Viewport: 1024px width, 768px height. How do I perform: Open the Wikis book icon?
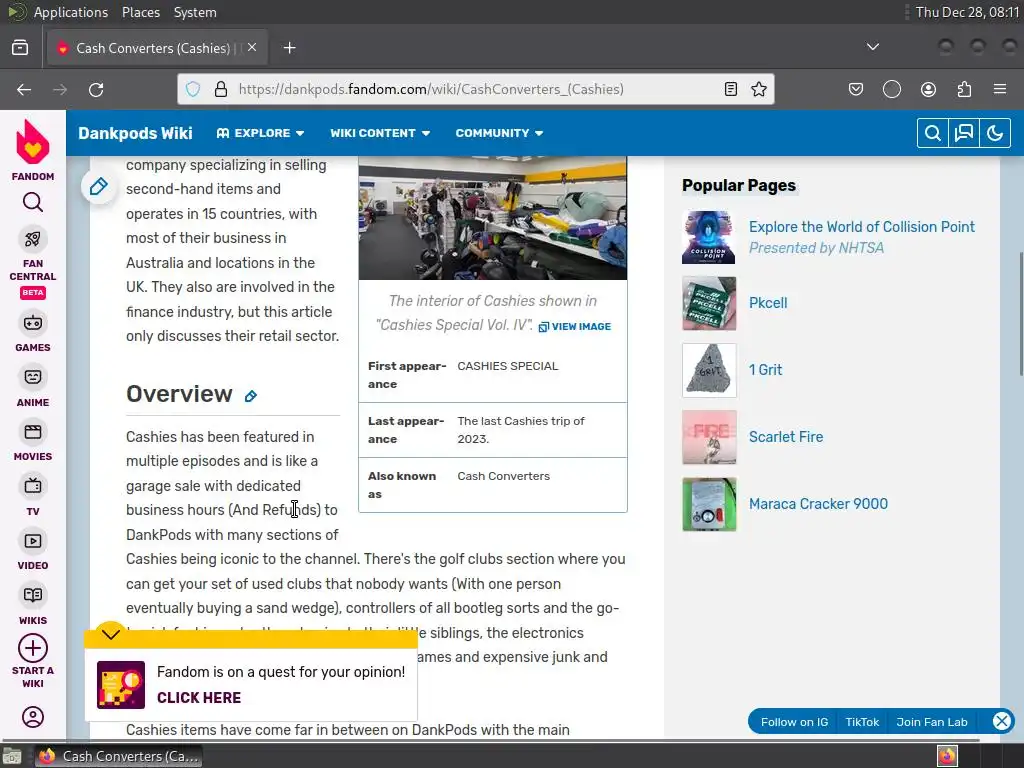[x=33, y=595]
